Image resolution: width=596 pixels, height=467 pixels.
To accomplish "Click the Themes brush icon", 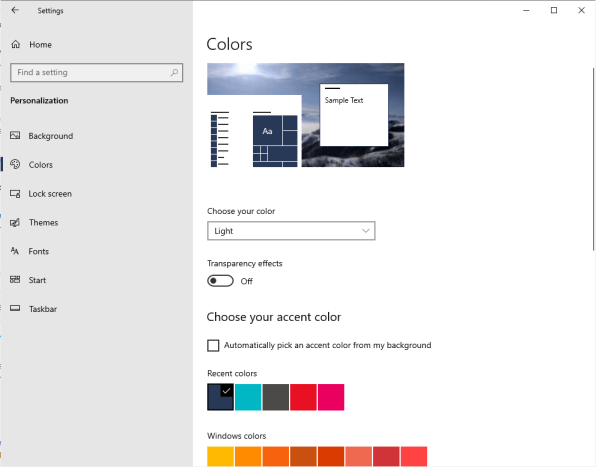I will 15,222.
